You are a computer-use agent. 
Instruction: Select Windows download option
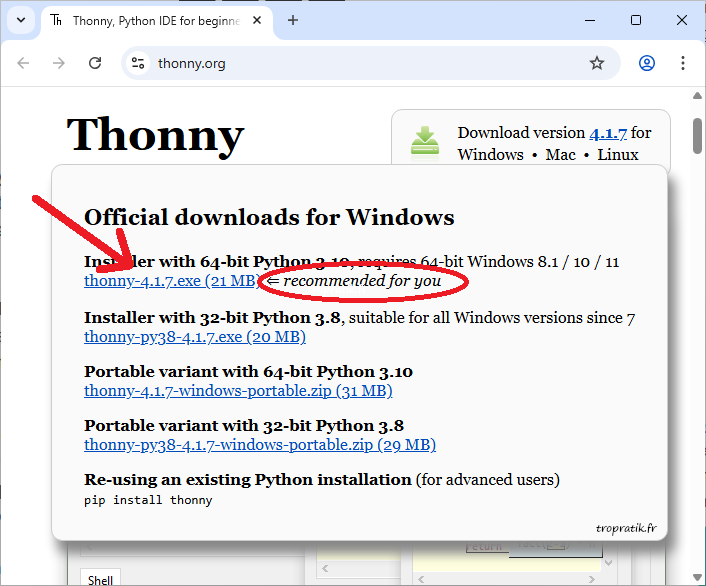(x=490, y=155)
